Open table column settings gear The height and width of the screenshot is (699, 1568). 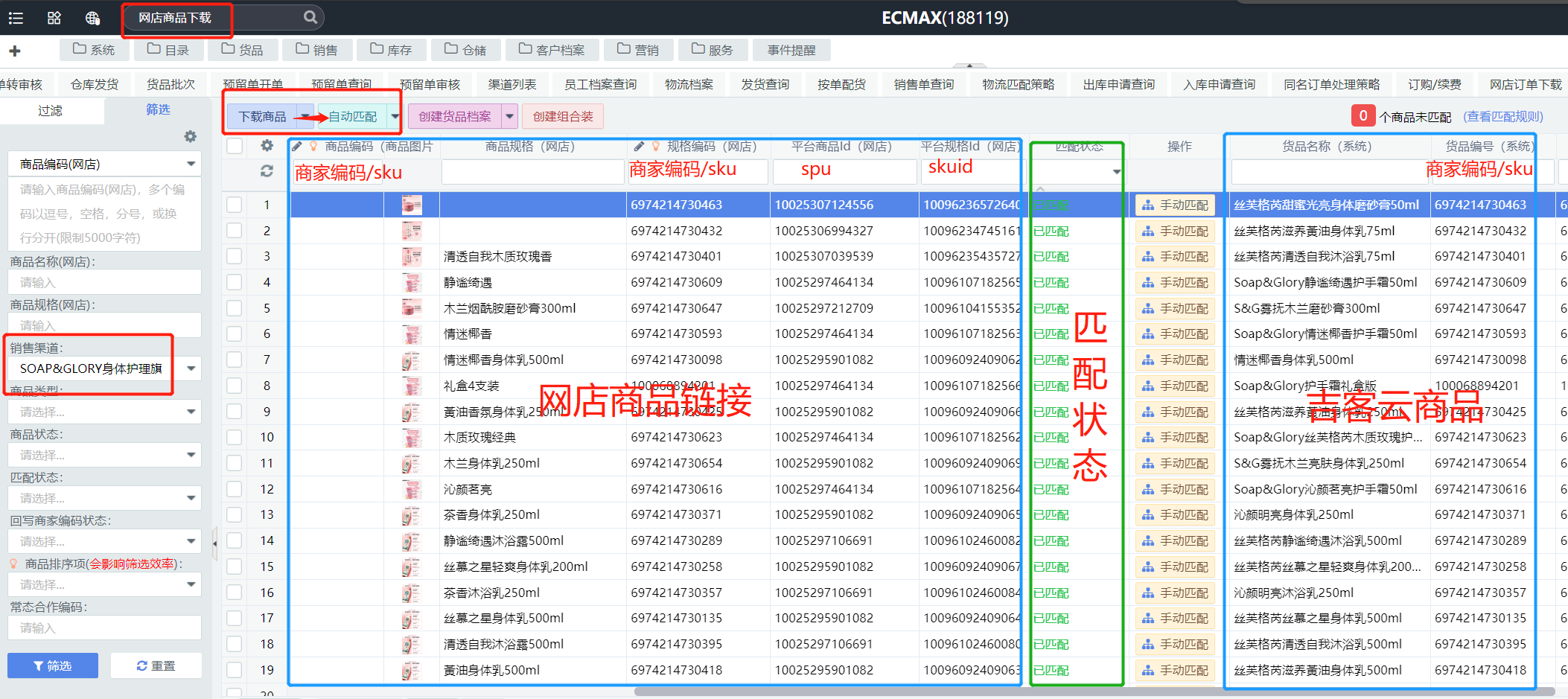click(267, 146)
